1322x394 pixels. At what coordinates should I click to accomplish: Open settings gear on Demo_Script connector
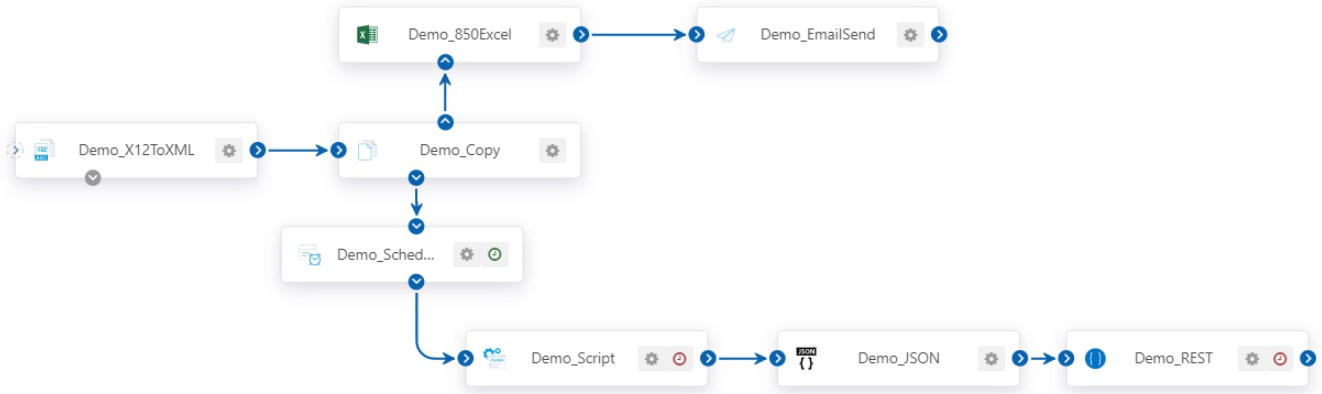(x=651, y=359)
